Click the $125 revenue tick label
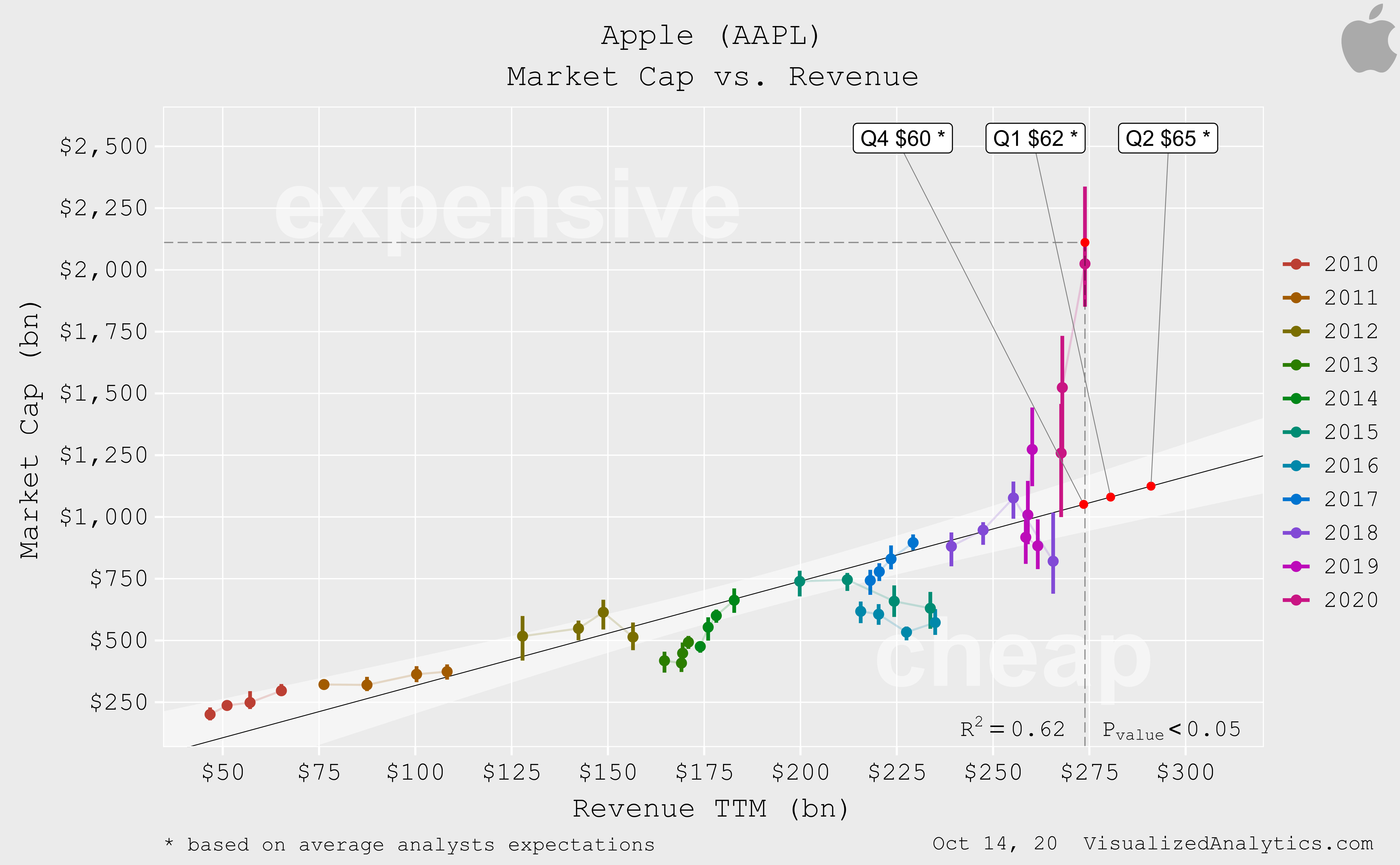 coord(512,772)
